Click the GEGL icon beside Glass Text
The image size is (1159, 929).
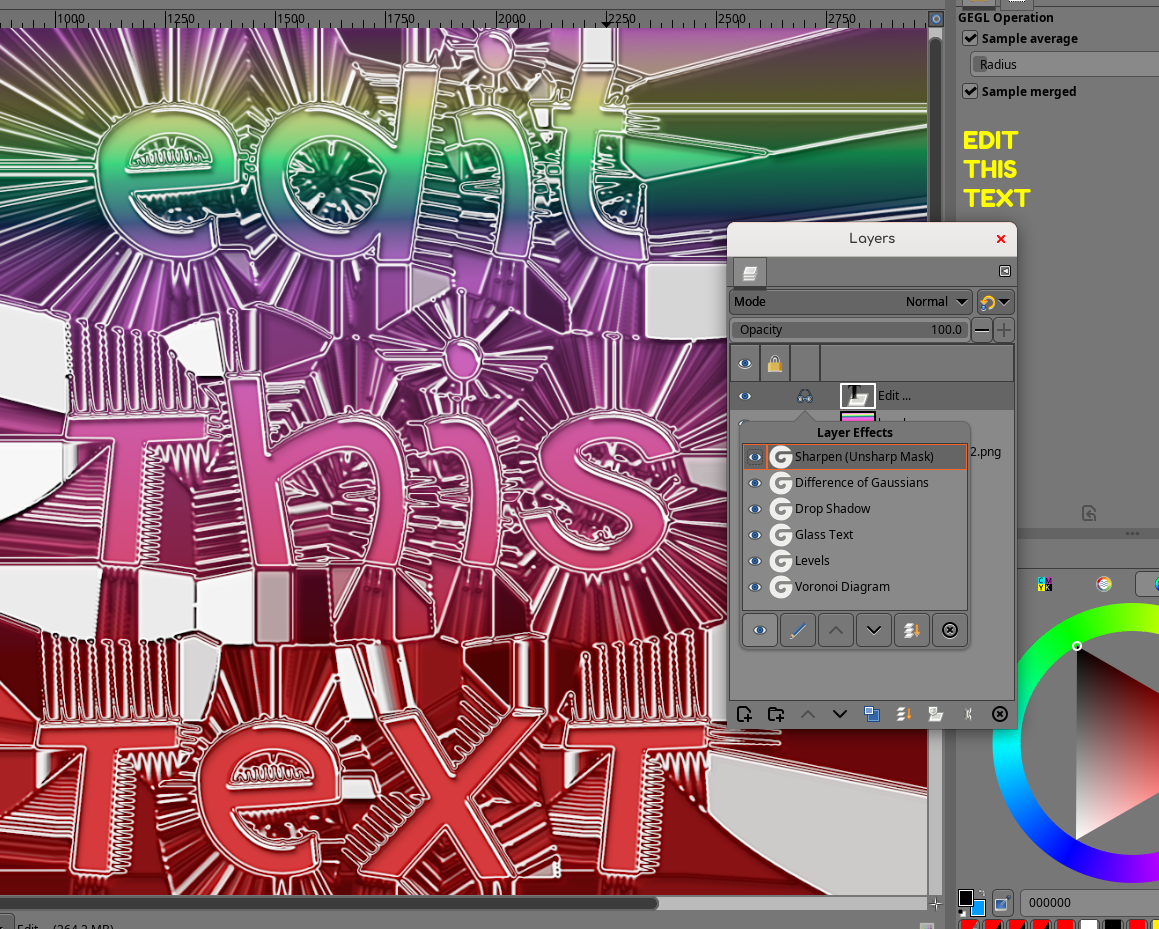click(x=781, y=535)
